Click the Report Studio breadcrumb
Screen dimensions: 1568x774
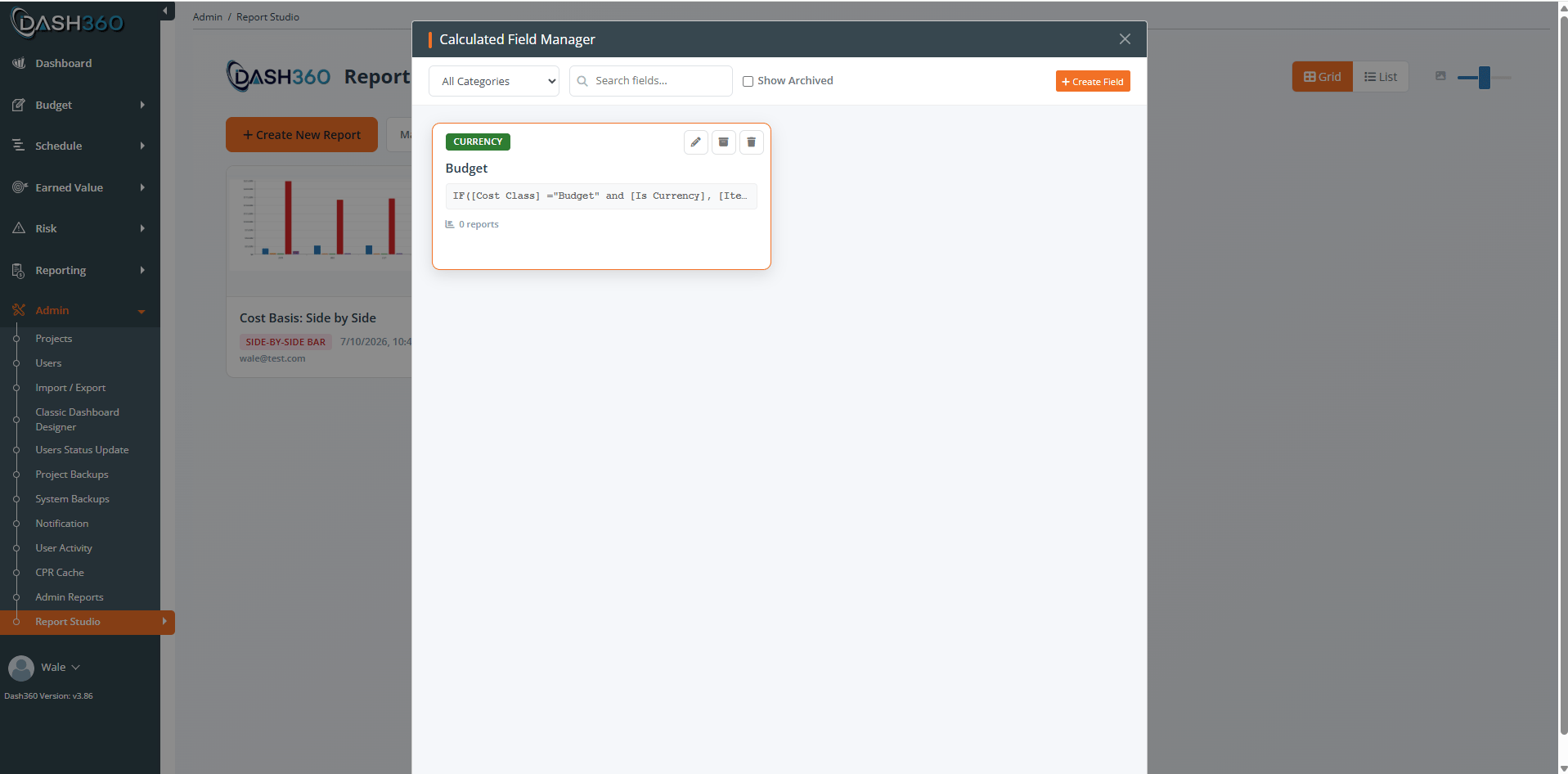[x=267, y=17]
